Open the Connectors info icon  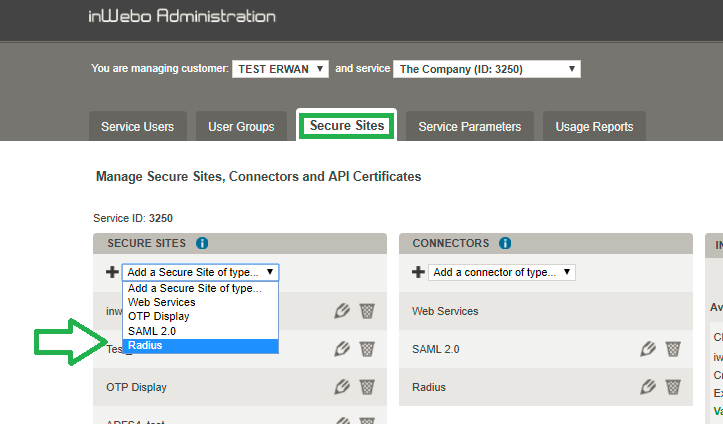[505, 243]
